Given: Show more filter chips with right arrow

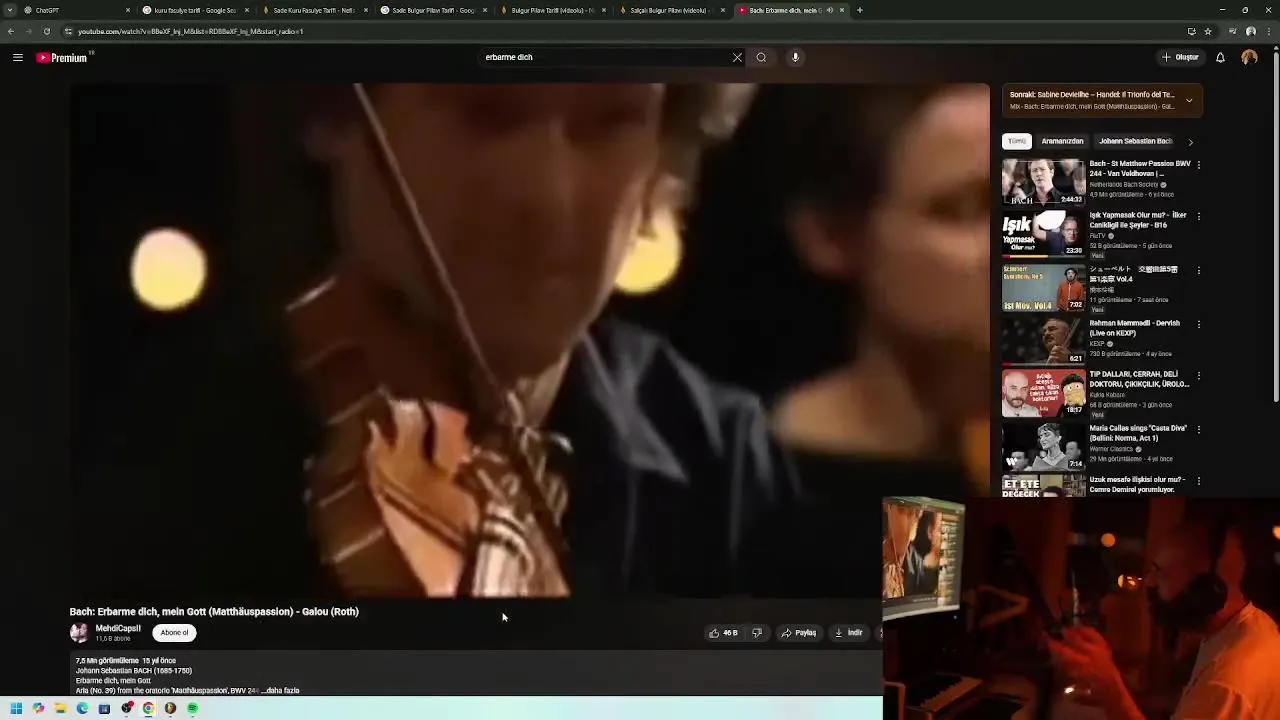Looking at the screenshot, I should (1190, 142).
